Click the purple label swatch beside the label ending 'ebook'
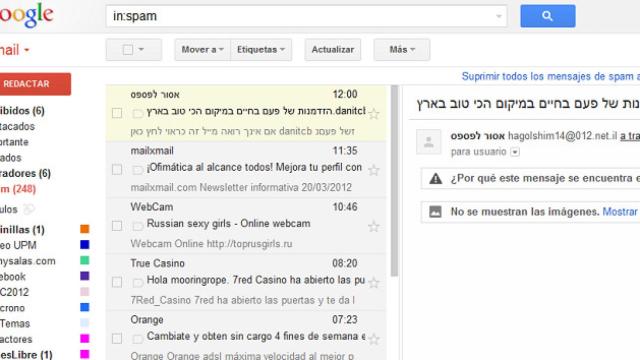Screen dimensions: 640x360 pyautogui.click(x=84, y=276)
